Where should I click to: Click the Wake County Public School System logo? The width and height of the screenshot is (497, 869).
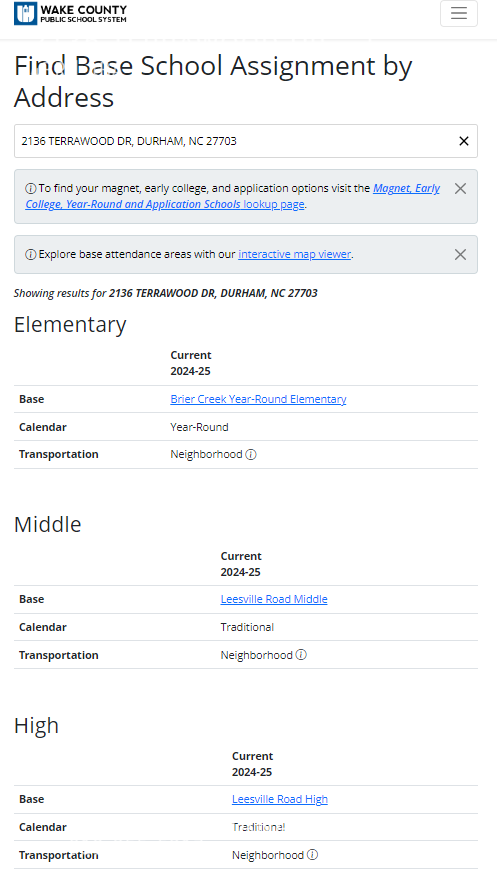70,13
